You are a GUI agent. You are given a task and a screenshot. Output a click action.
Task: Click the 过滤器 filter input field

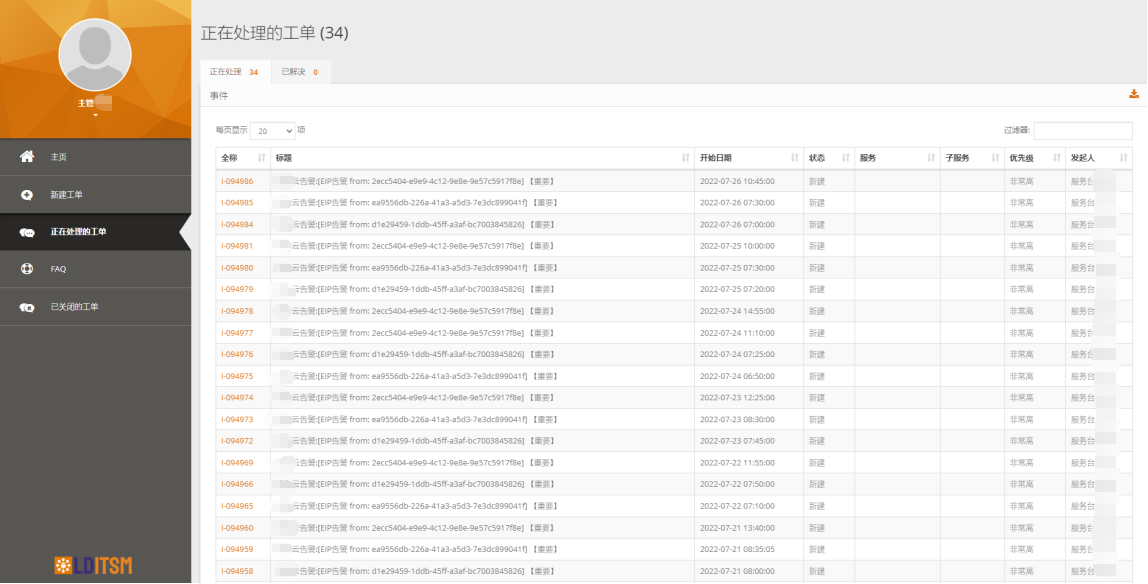[1082, 131]
